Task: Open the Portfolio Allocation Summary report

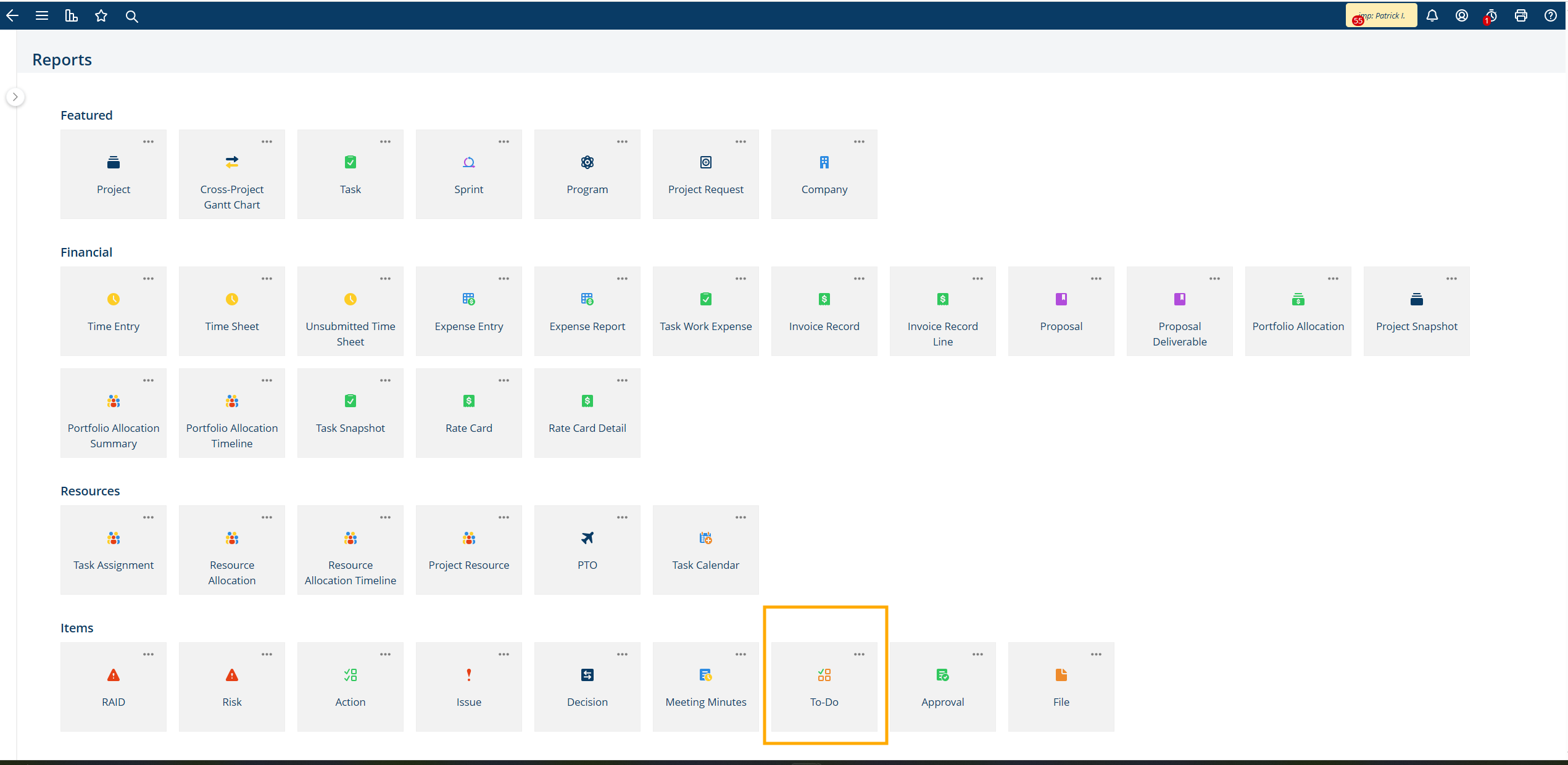Action: tap(114, 413)
